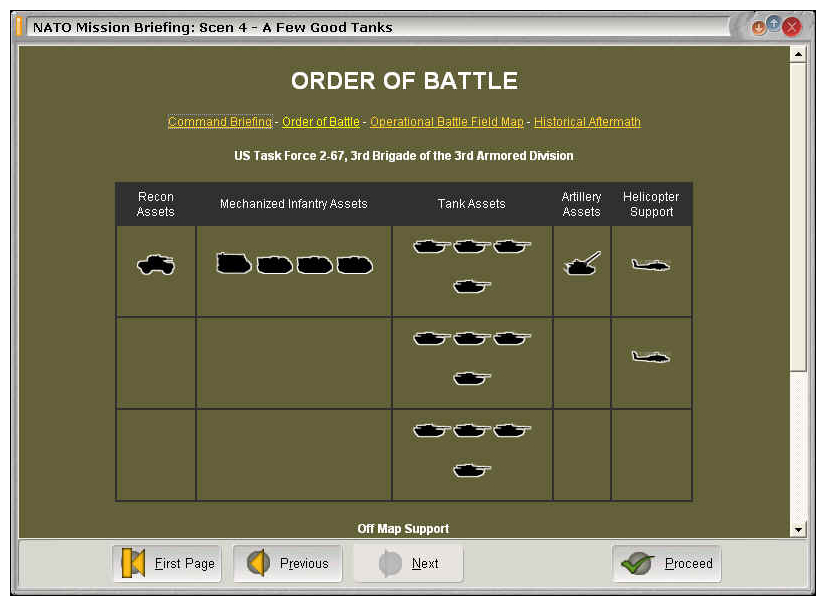Click the Next button
The width and height of the screenshot is (826, 606).
tap(408, 563)
